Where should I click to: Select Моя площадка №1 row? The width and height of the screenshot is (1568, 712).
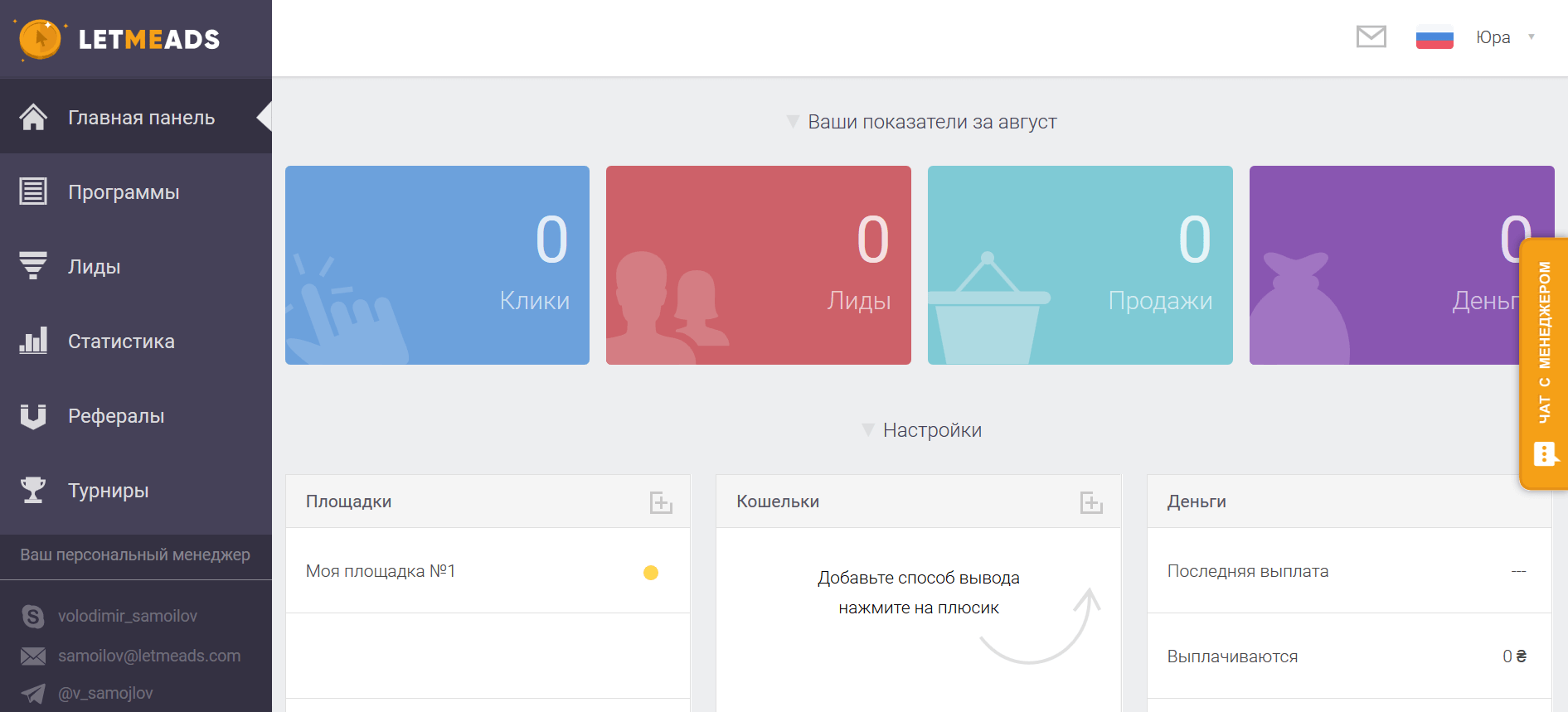[x=381, y=571]
